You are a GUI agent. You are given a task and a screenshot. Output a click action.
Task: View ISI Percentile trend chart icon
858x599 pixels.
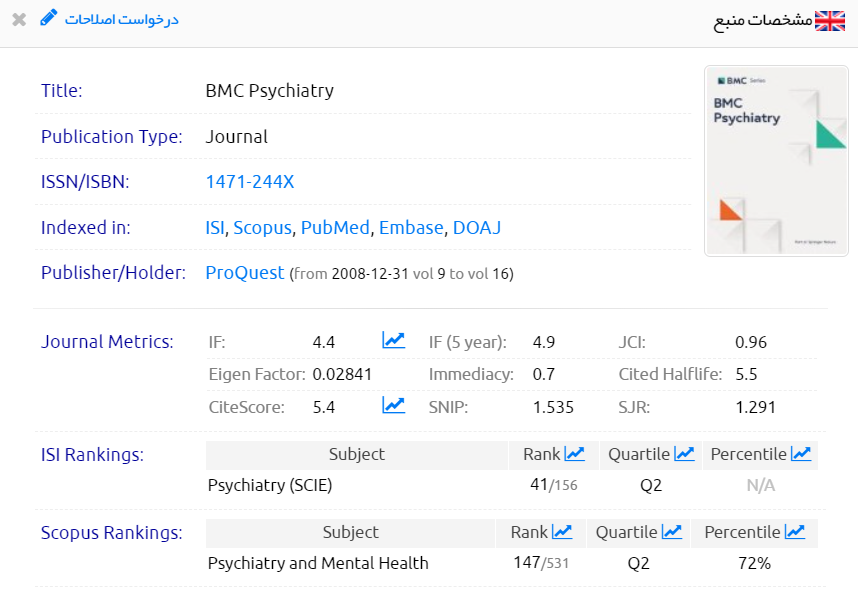point(801,454)
